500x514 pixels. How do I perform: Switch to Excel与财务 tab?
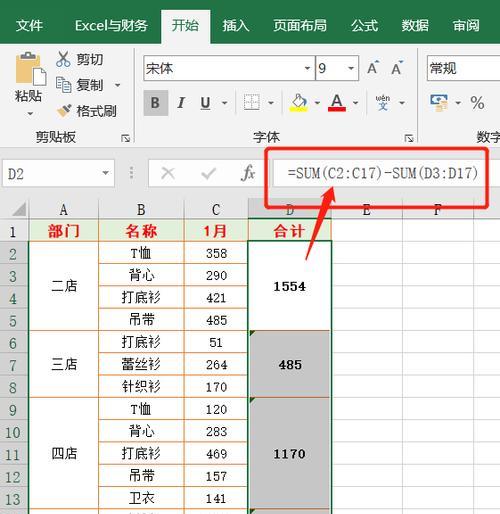111,25
